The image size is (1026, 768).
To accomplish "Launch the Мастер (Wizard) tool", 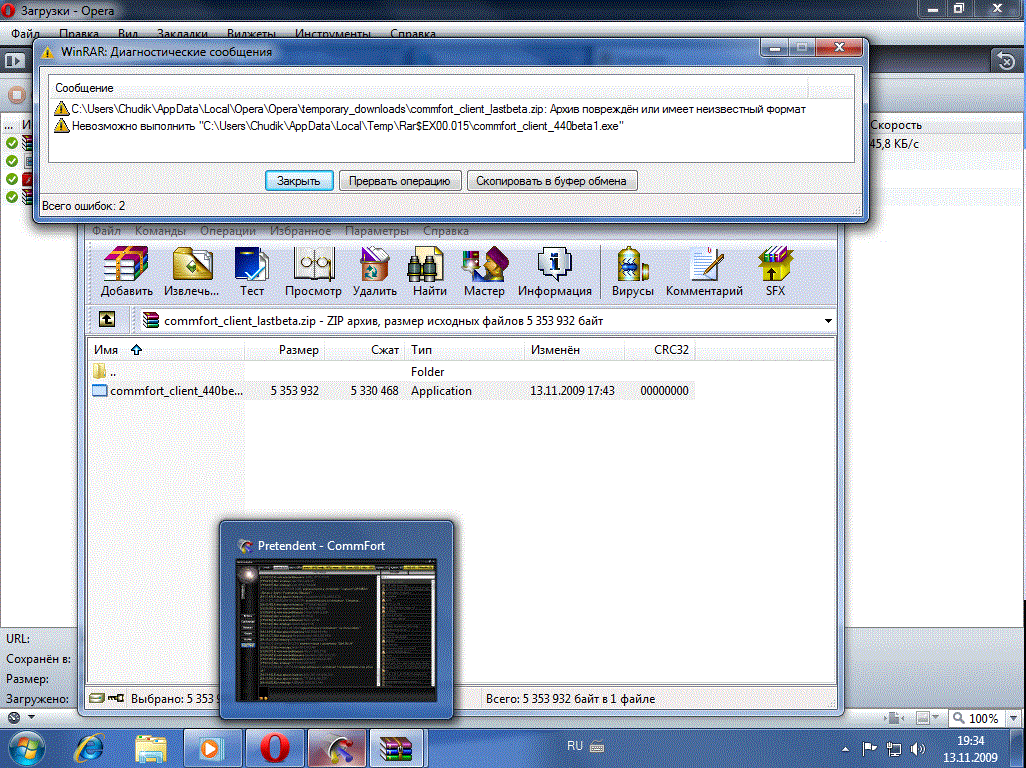I will click(x=484, y=272).
